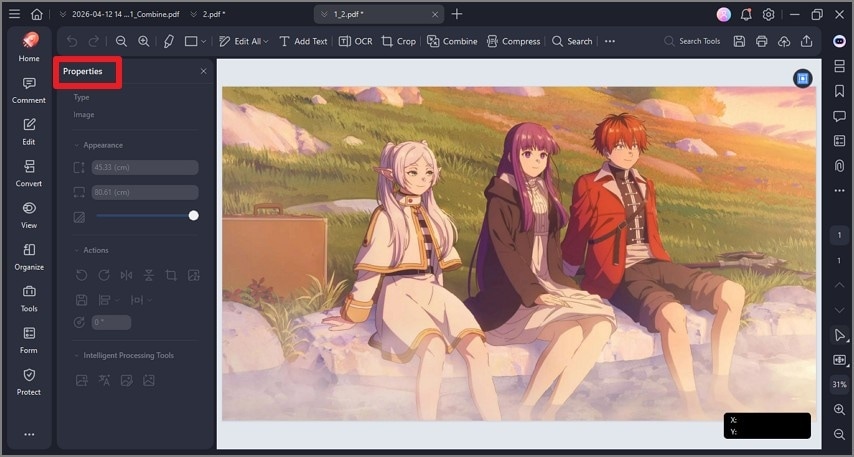
Task: Print the document
Action: pyautogui.click(x=761, y=41)
